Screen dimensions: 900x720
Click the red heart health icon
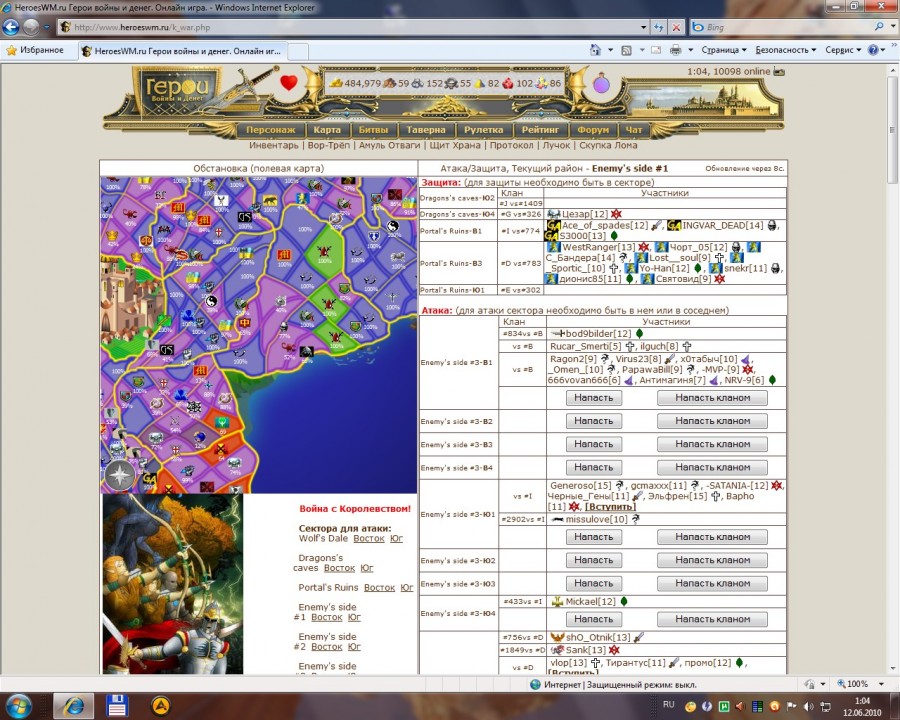pos(288,83)
